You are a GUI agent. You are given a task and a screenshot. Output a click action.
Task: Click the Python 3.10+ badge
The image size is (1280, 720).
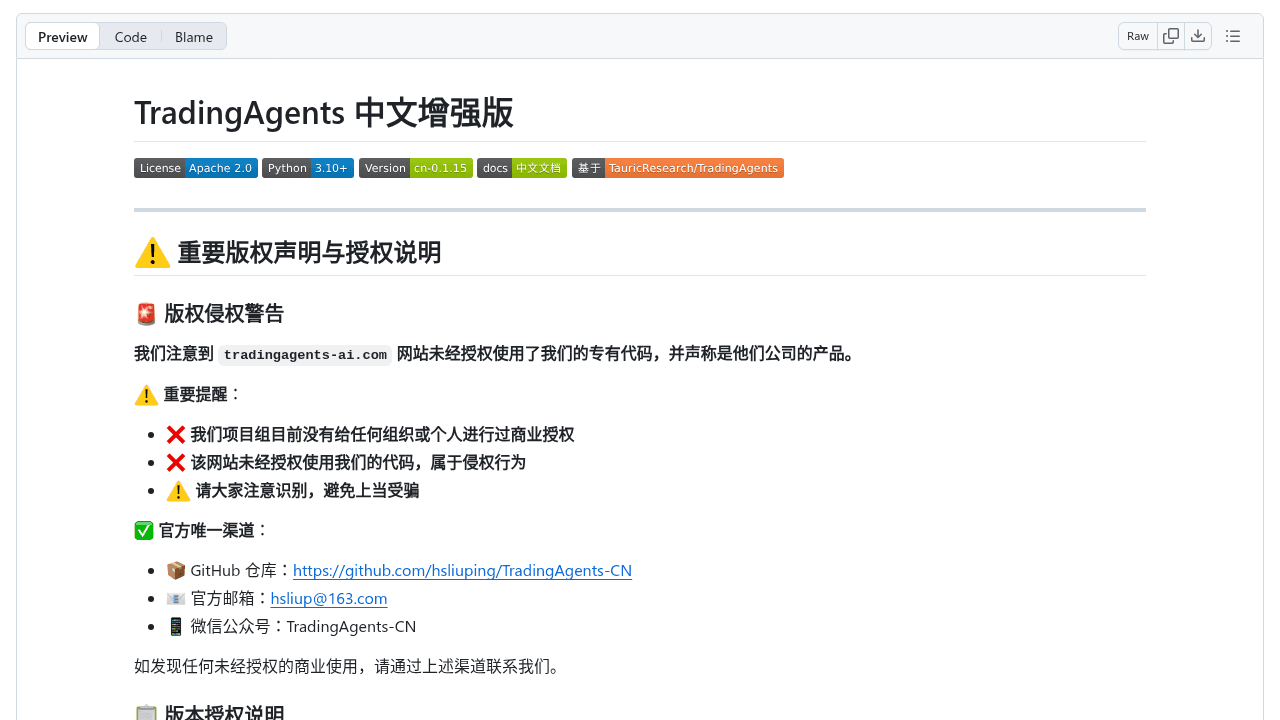tap(307, 167)
